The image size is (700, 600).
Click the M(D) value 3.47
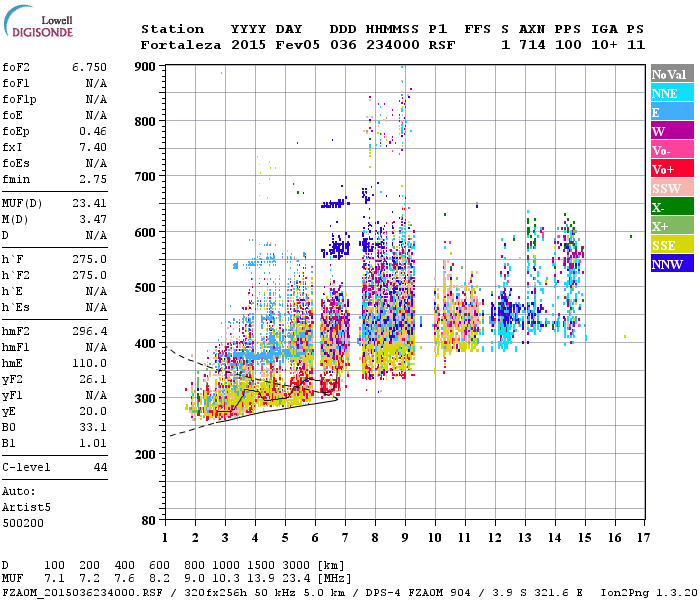point(93,219)
